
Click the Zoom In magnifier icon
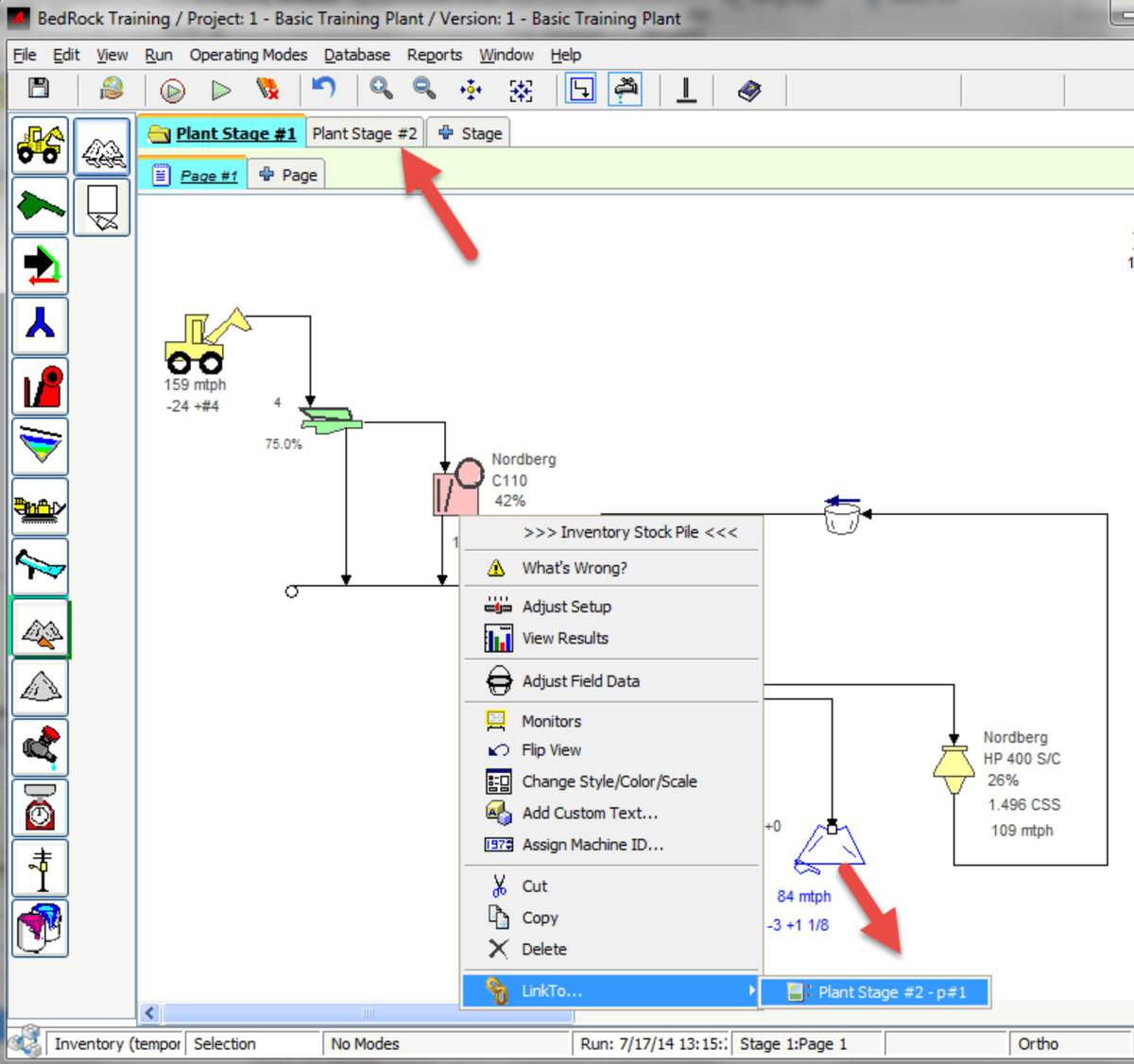coord(381,89)
